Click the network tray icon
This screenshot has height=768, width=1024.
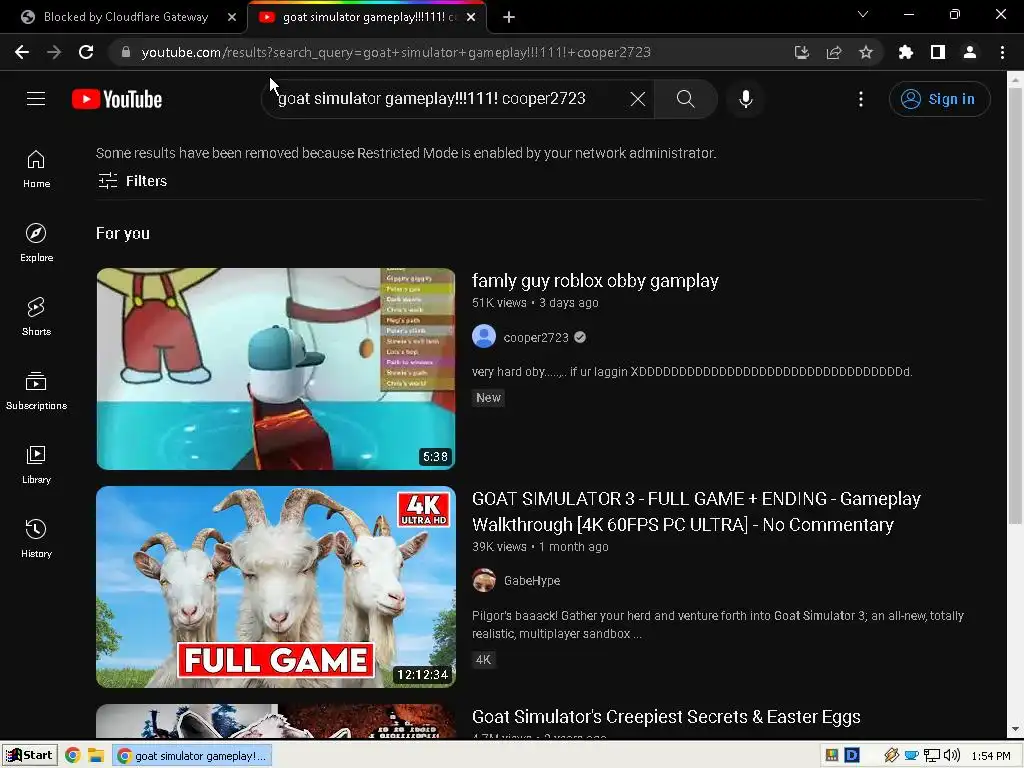pyautogui.click(x=932, y=756)
